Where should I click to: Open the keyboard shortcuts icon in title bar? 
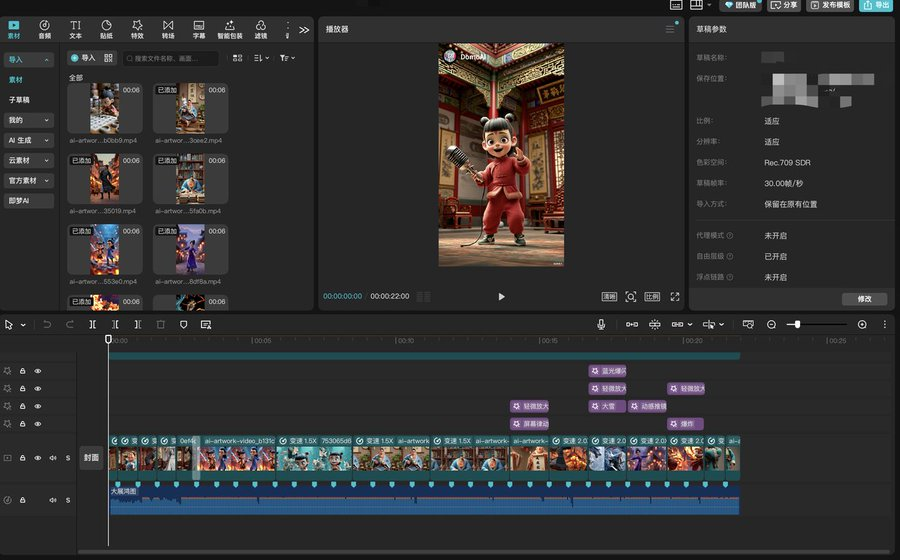point(677,5)
